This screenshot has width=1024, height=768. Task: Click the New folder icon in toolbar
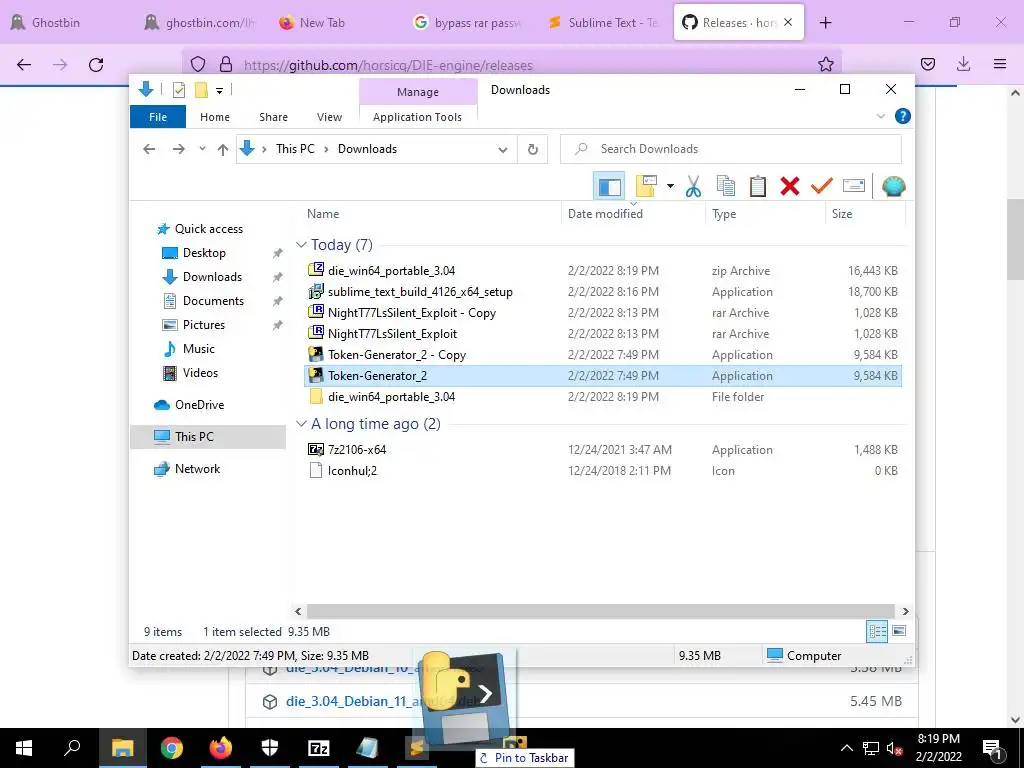click(x=646, y=186)
